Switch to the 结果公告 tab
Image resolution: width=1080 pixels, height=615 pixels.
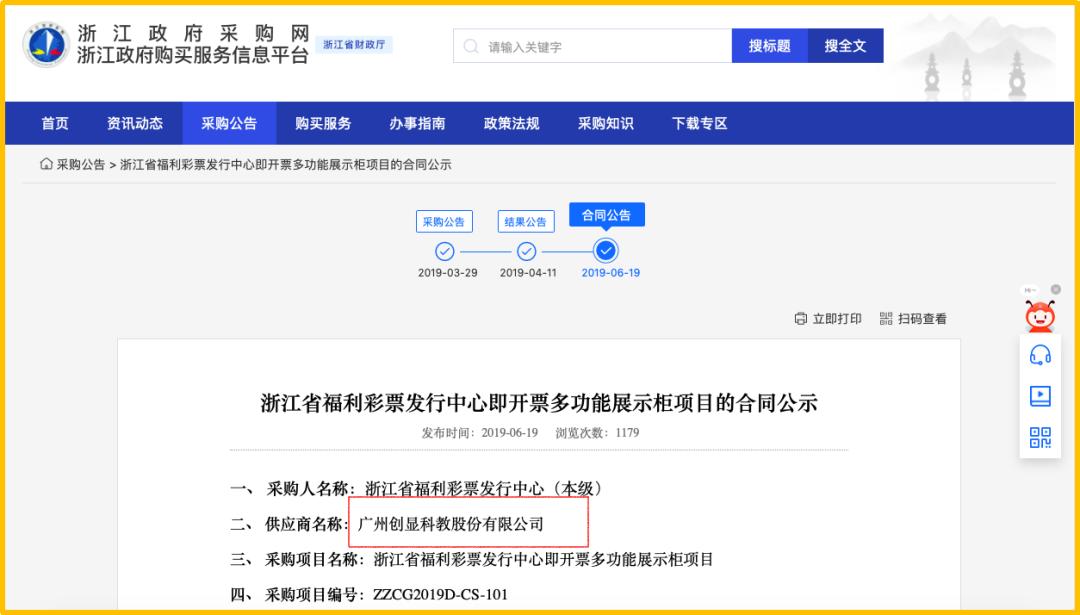(525, 221)
